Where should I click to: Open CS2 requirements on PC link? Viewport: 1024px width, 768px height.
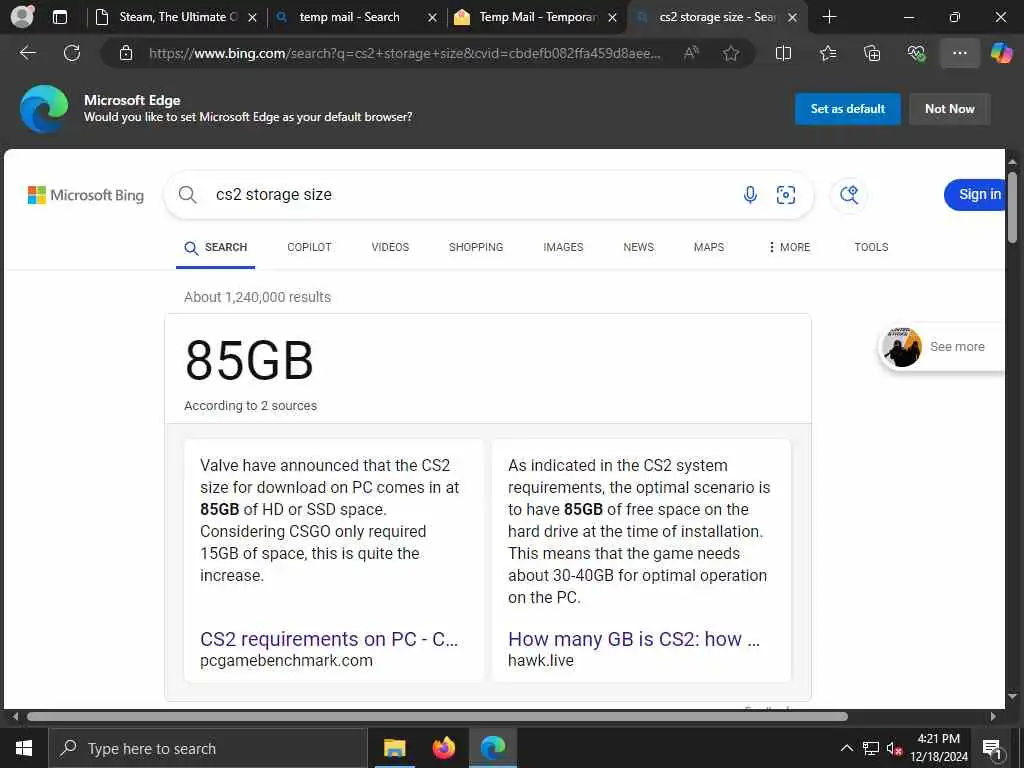[x=329, y=639]
